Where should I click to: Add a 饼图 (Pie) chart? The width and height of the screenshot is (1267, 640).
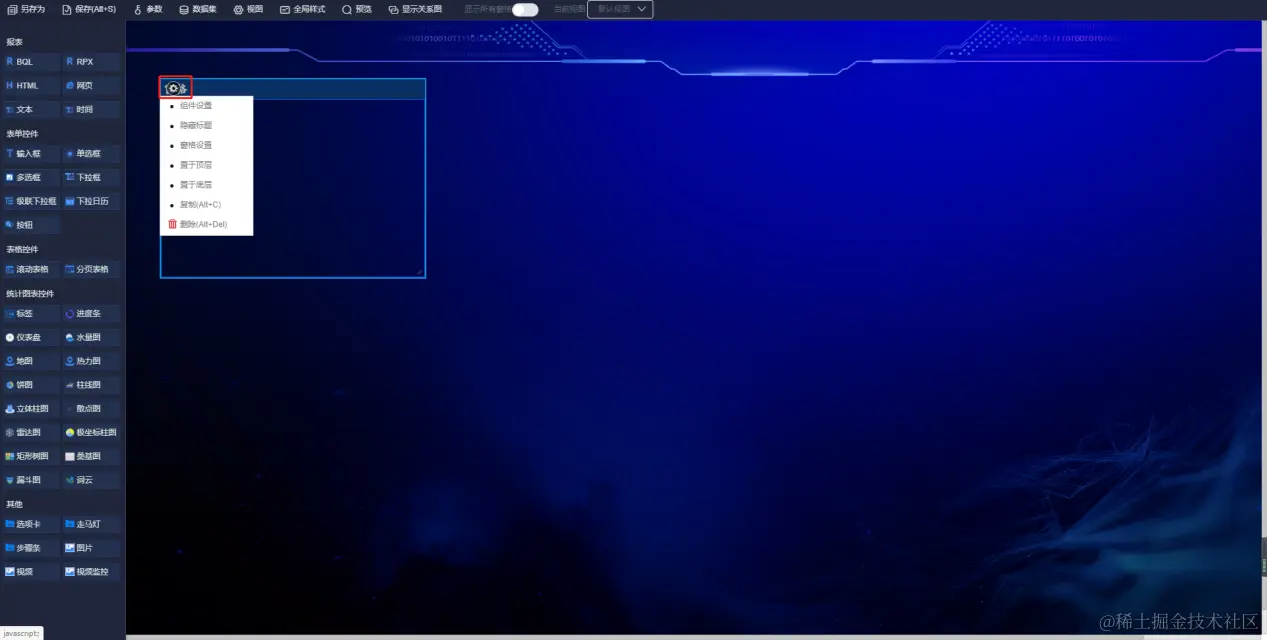pyautogui.click(x=31, y=385)
